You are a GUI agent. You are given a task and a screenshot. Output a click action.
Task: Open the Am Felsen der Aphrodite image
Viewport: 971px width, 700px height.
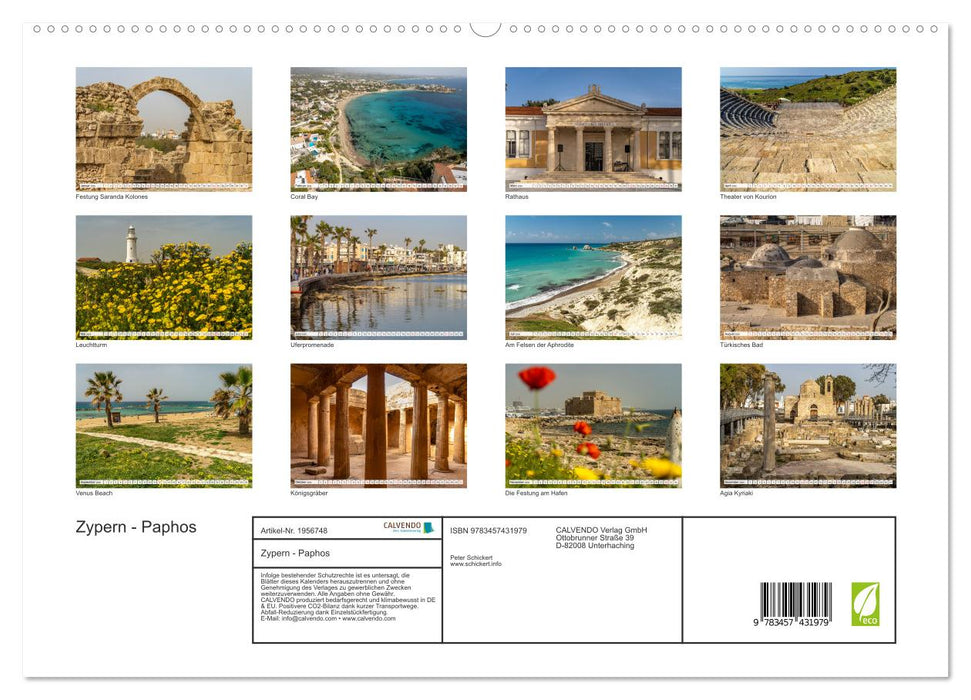[x=593, y=278]
